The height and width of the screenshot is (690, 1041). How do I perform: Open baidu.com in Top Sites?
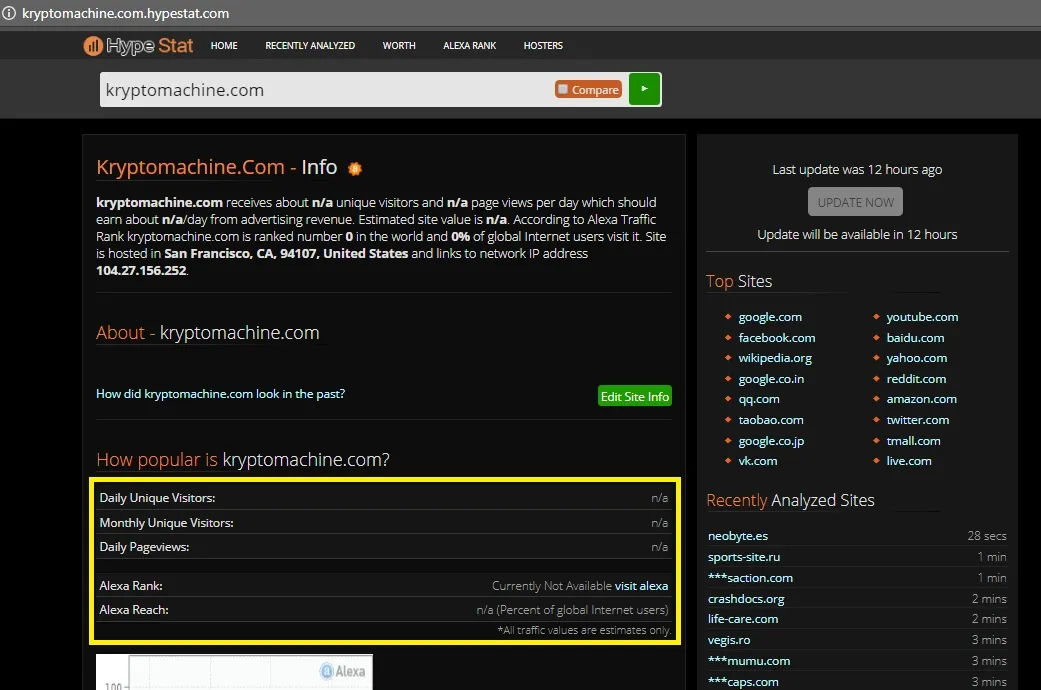915,338
